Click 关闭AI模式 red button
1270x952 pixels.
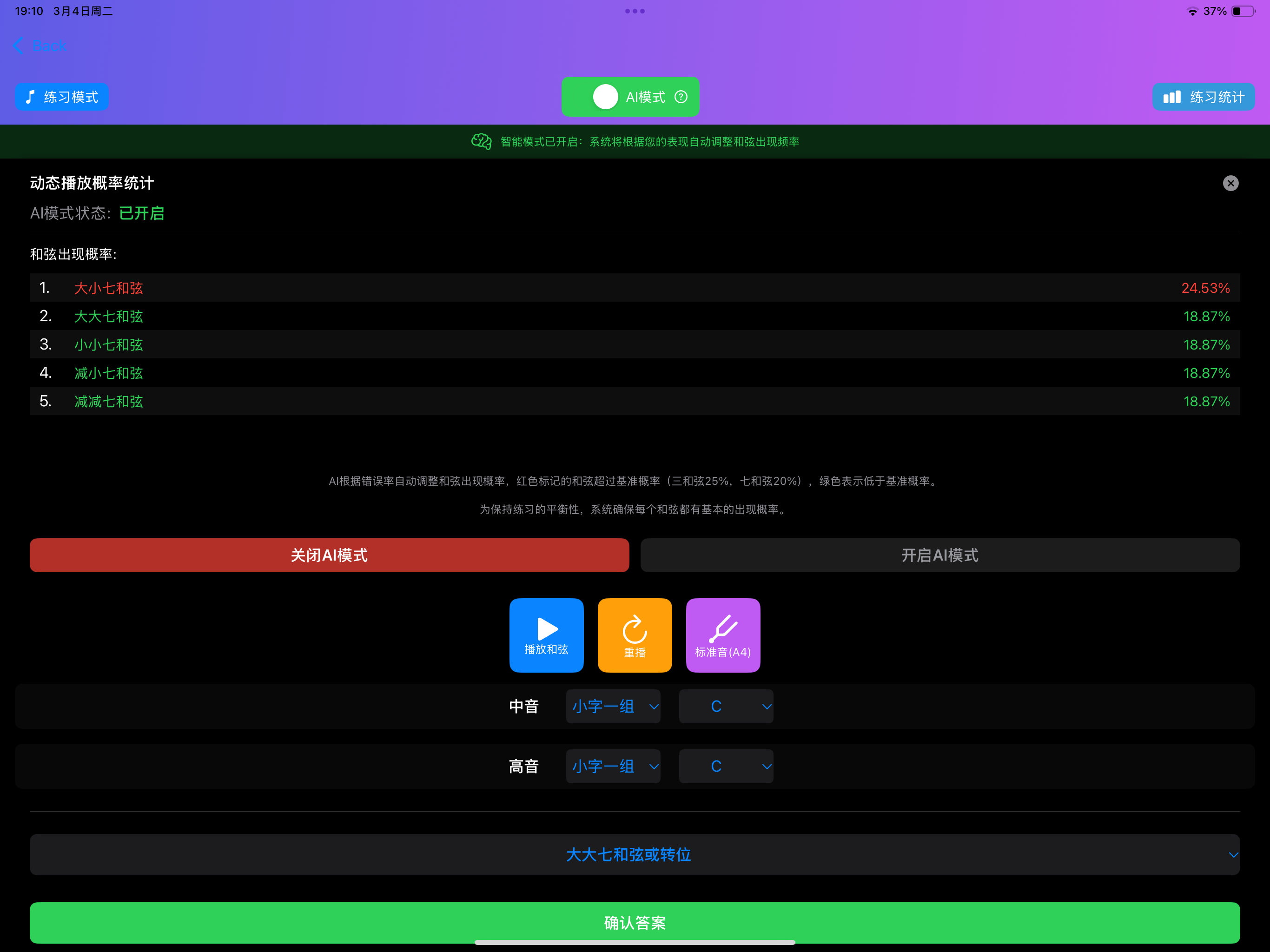(330, 555)
